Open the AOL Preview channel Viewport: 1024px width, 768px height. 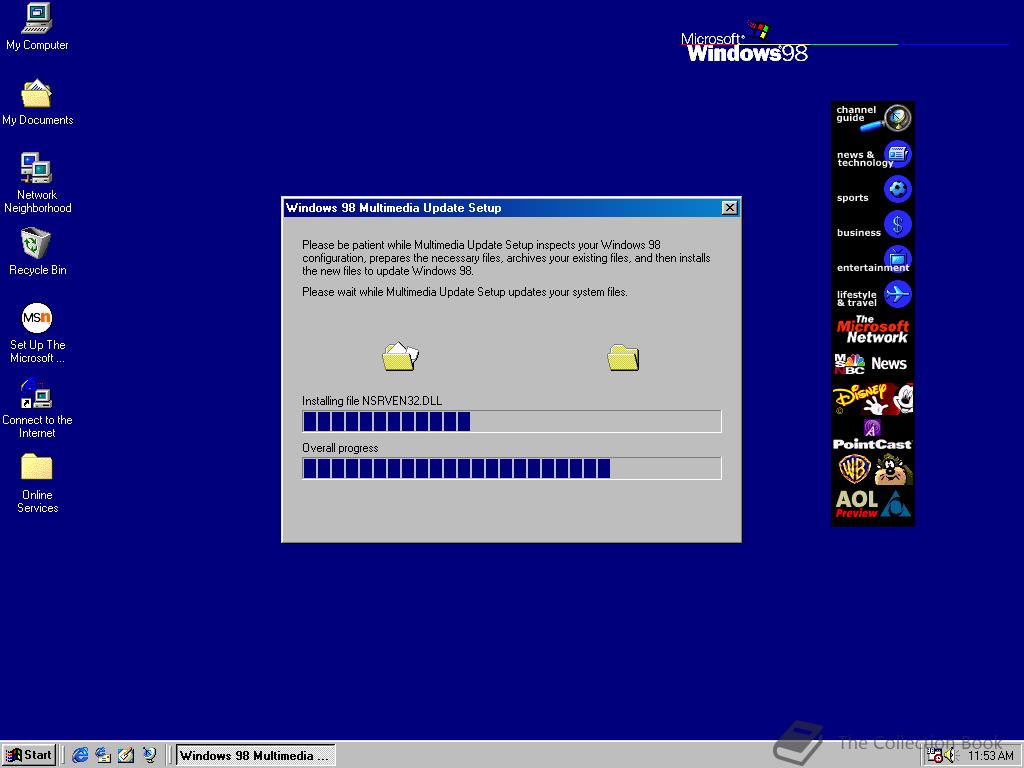point(872,505)
